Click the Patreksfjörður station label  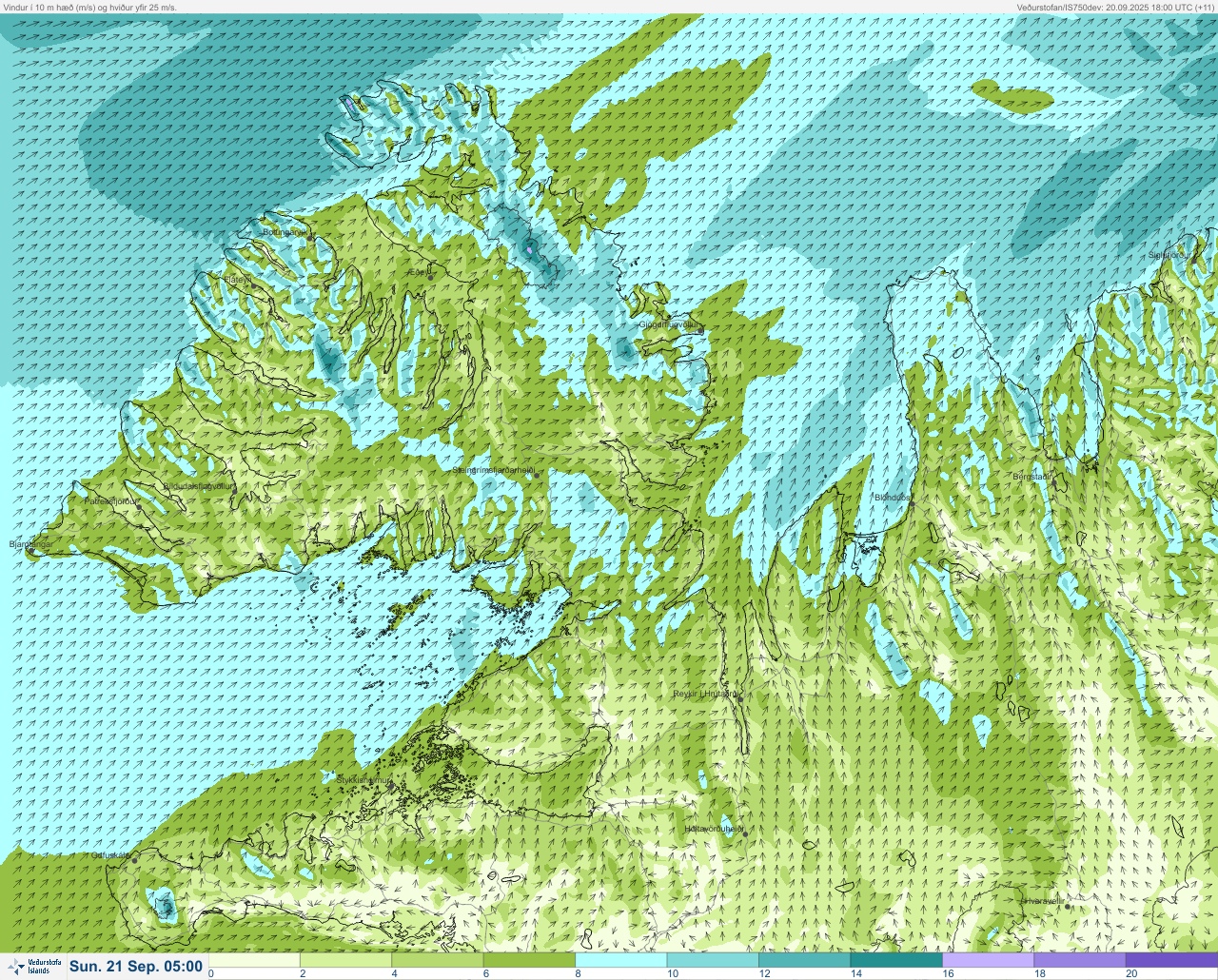click(x=111, y=500)
